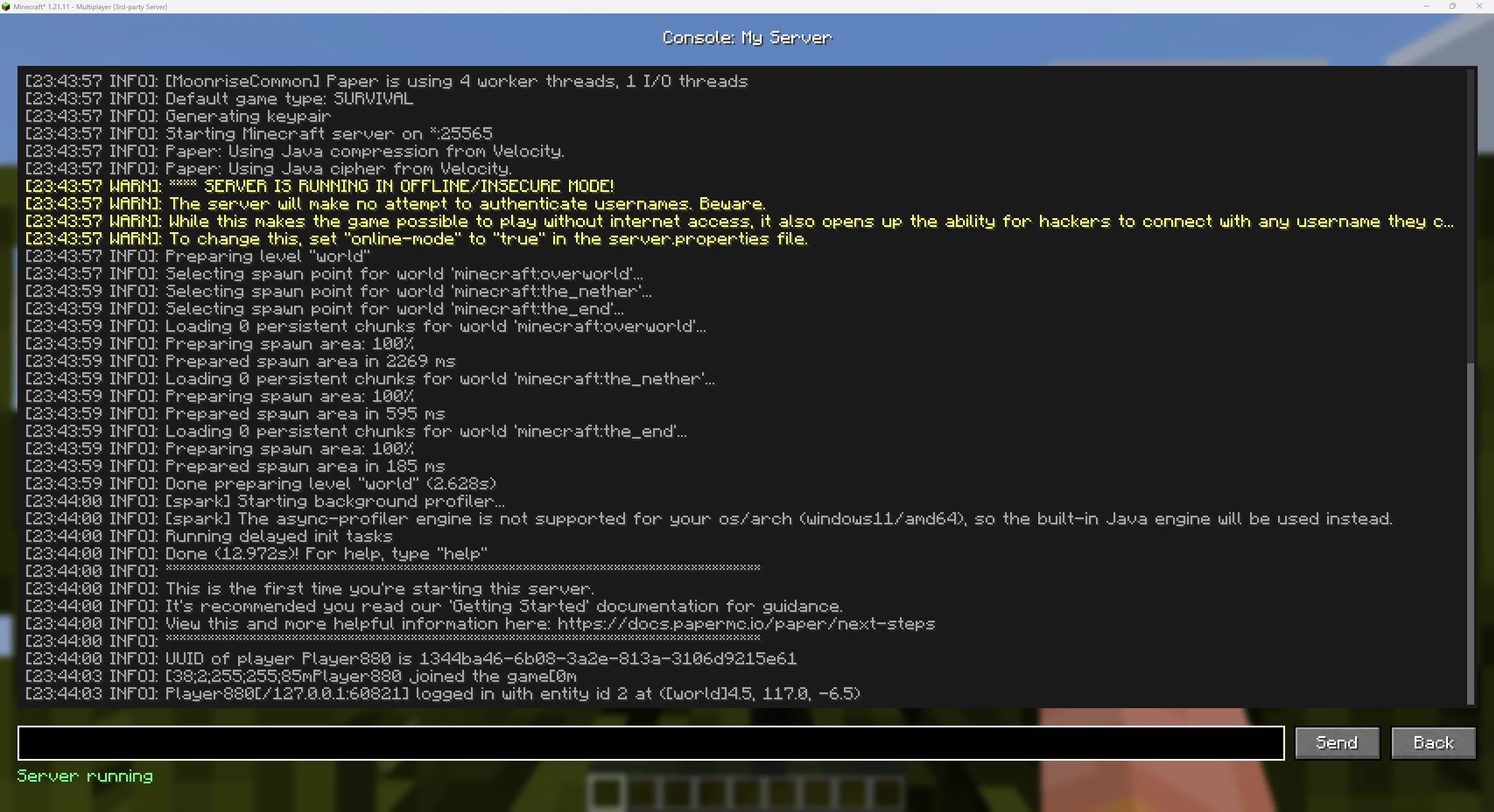Click the 'Paper: Using Java compression from Velocity.' line

(295, 151)
